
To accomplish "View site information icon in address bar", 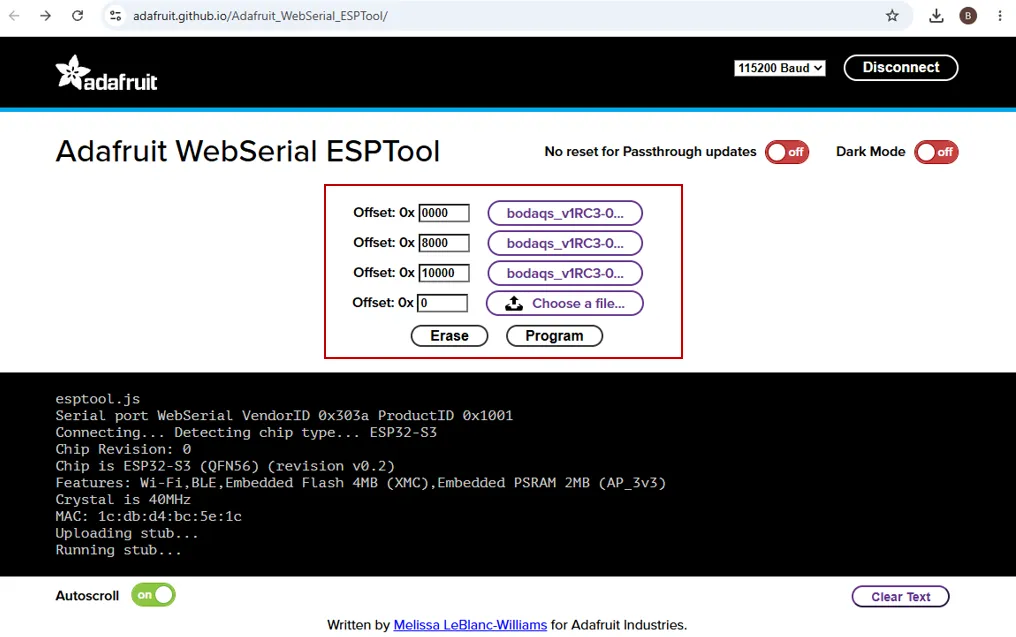I will point(115,16).
